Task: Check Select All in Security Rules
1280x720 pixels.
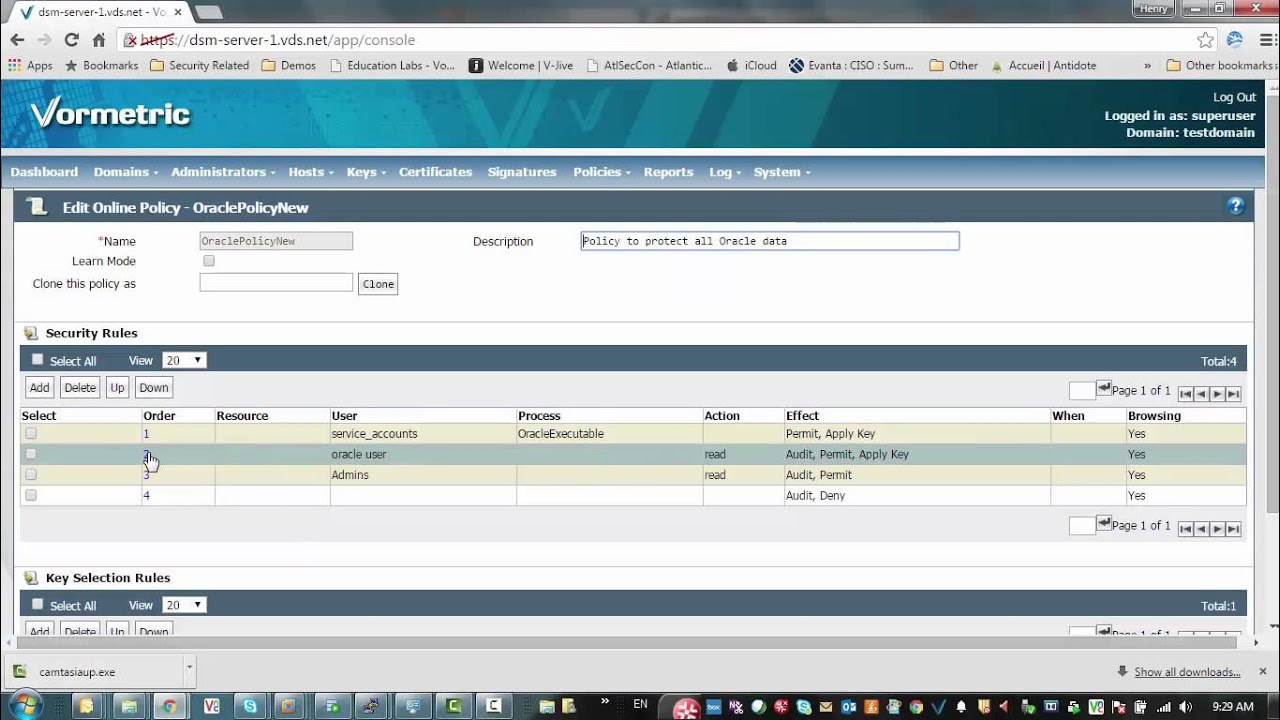Action: click(x=38, y=360)
